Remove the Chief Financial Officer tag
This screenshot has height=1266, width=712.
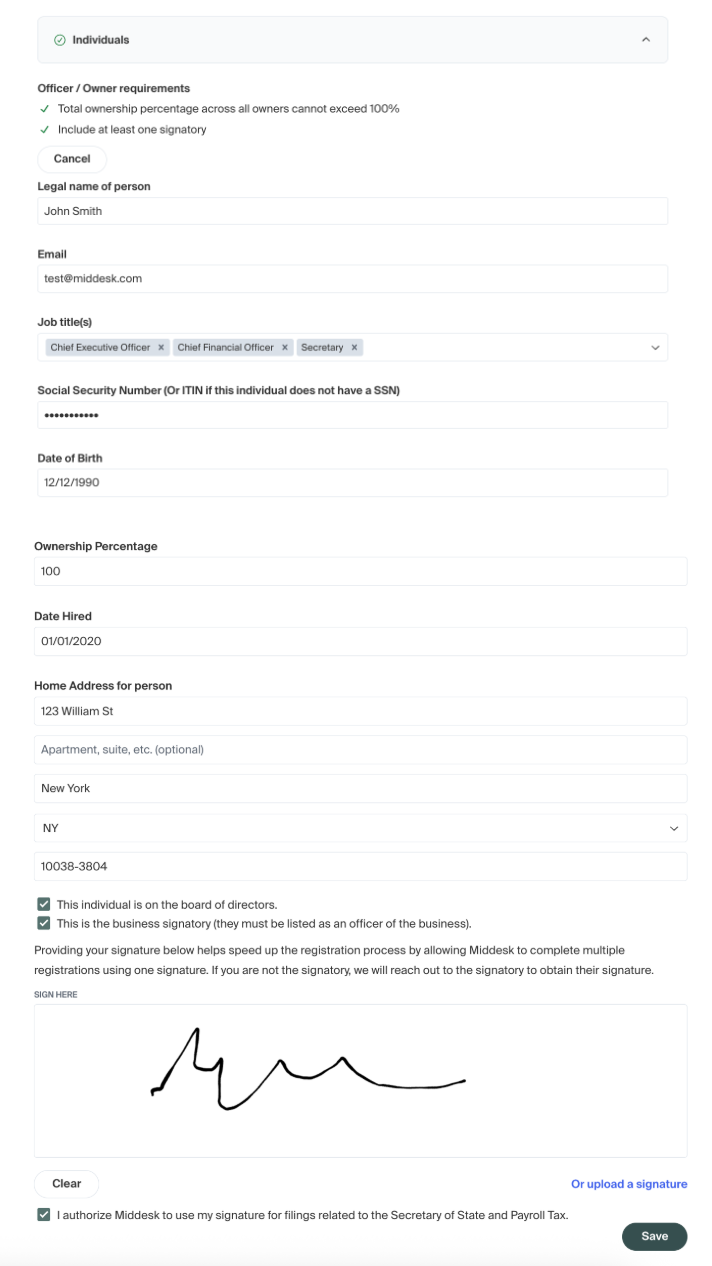coord(285,348)
